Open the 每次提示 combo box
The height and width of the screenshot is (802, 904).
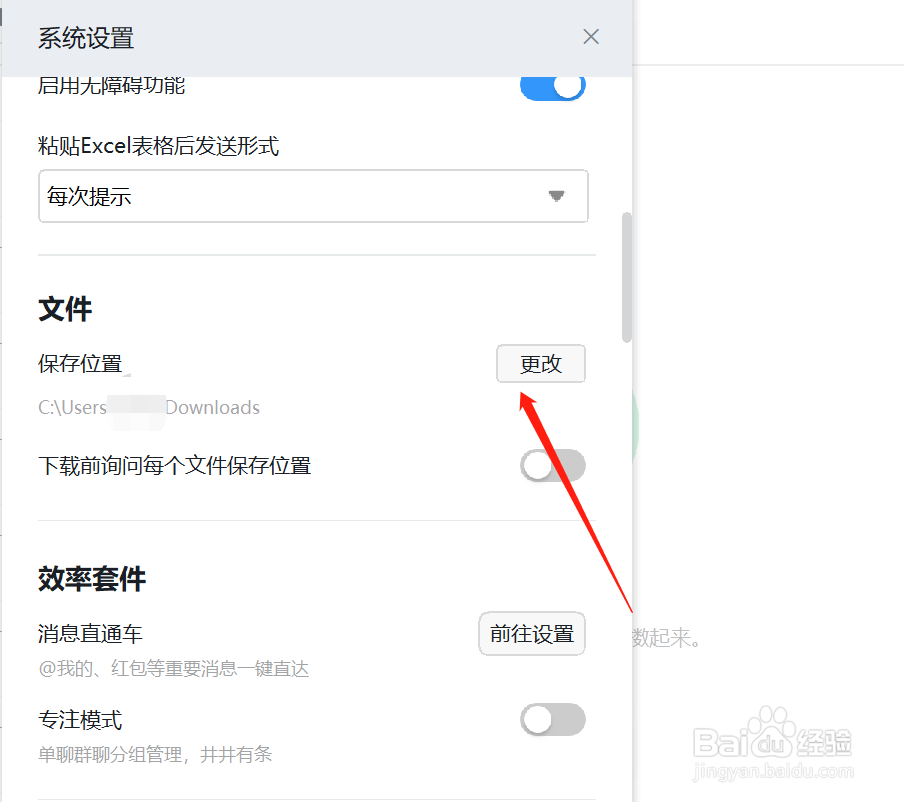(x=313, y=196)
